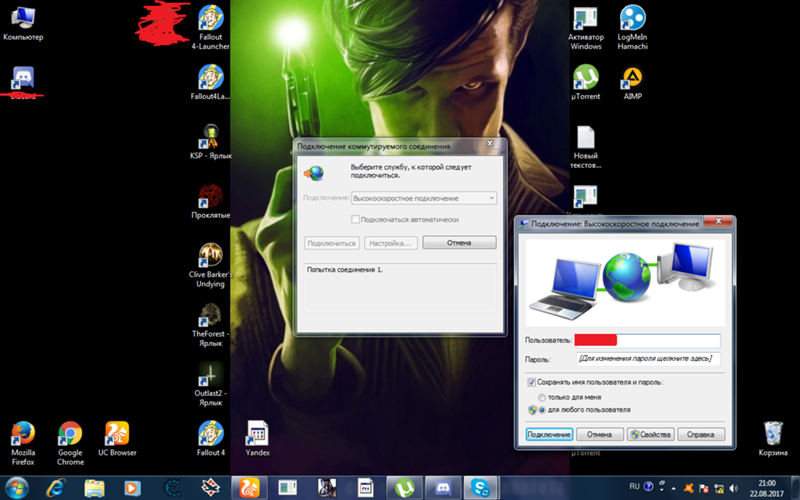The image size is (800, 500).
Task: Select the Новый текстов... file icon
Action: (585, 146)
